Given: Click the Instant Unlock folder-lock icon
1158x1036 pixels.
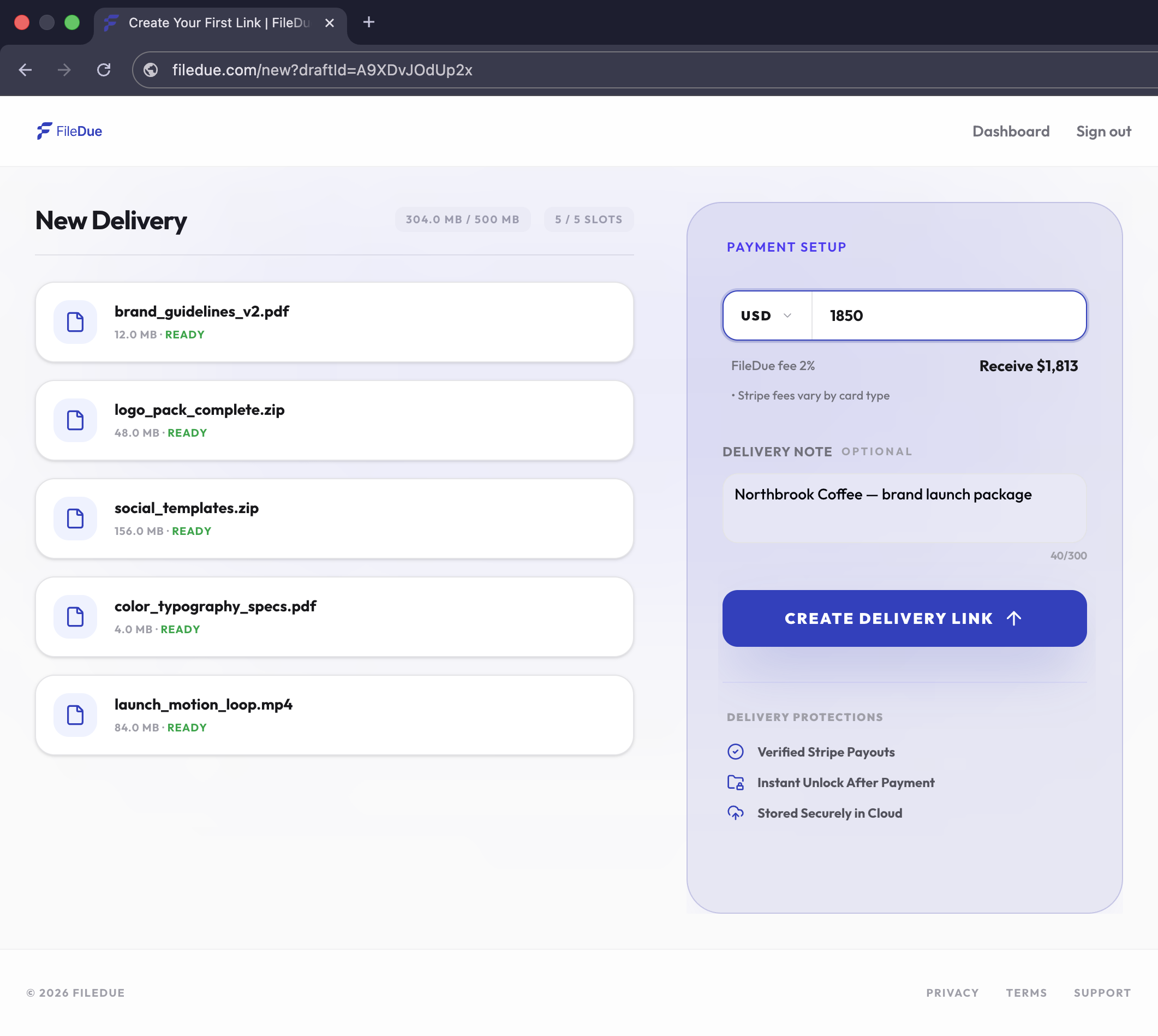Looking at the screenshot, I should [735, 782].
